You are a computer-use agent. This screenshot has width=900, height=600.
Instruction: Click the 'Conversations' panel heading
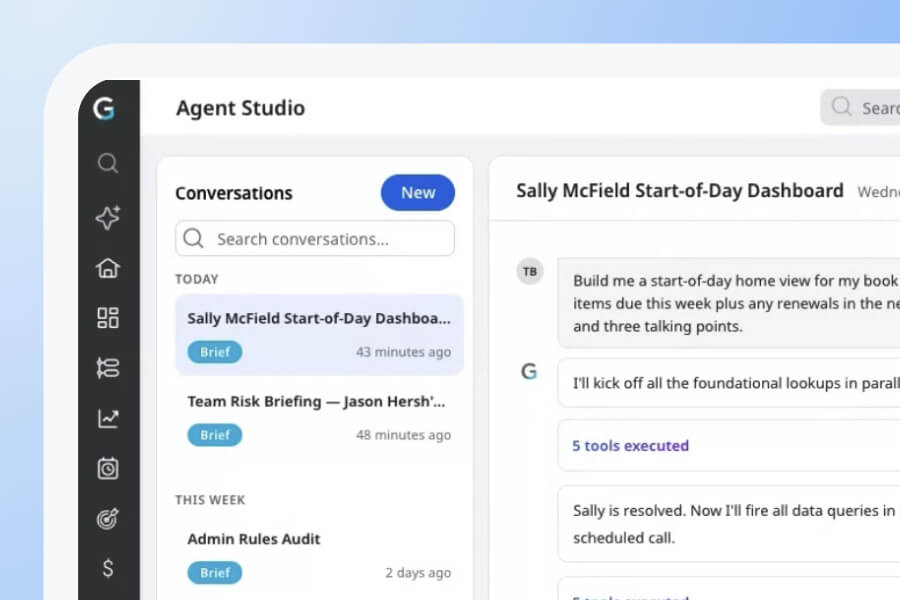234,193
